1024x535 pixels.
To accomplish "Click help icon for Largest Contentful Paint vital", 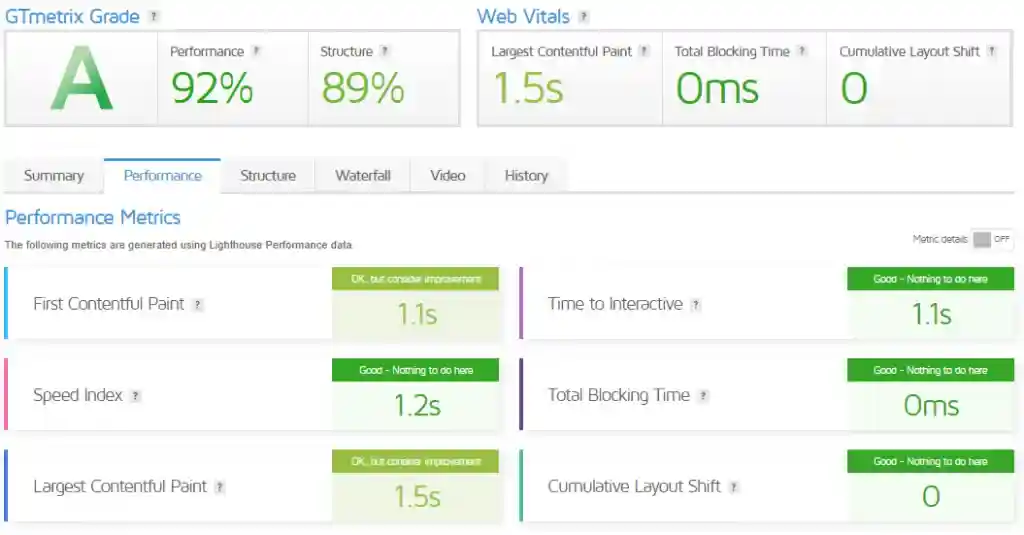I will point(645,51).
